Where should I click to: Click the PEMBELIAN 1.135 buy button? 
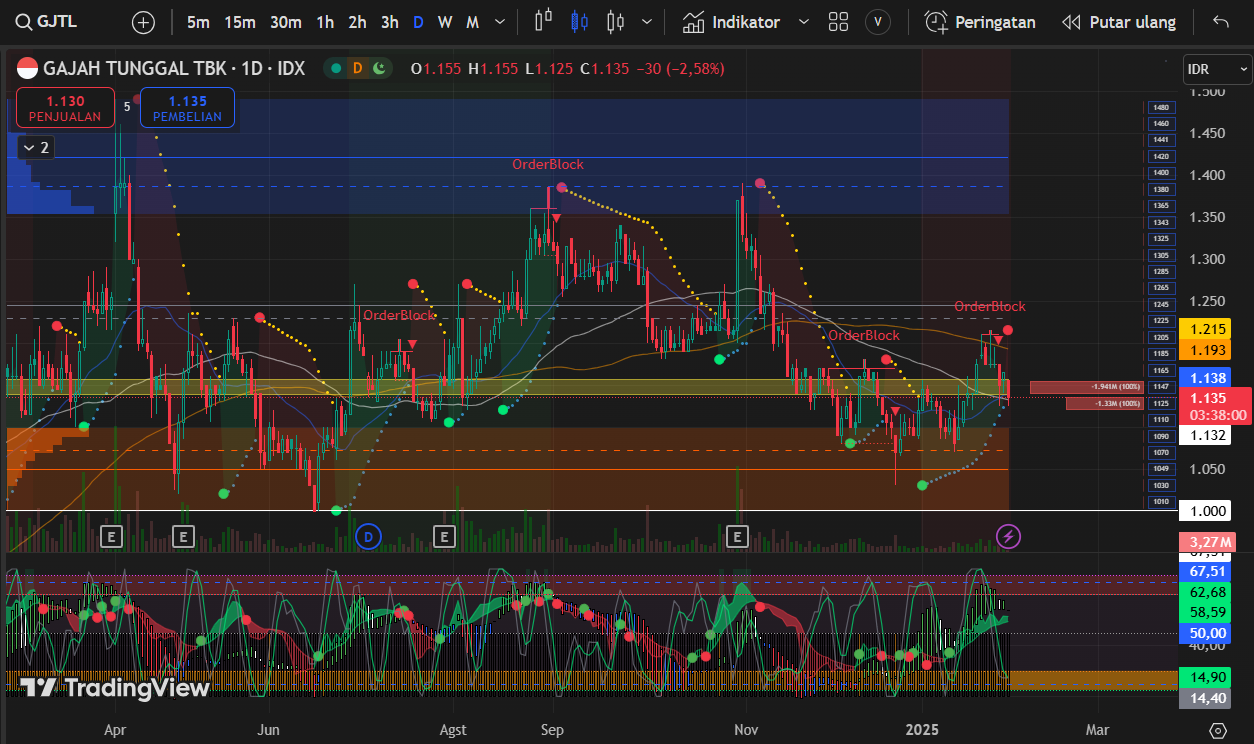click(x=187, y=108)
